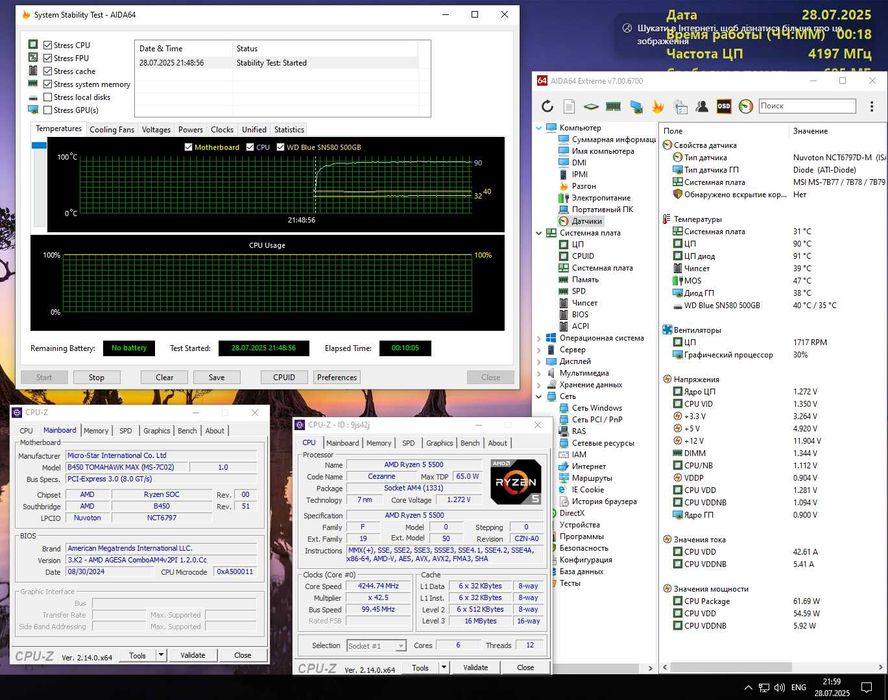Open the SPD item in AIDA64 tree

pyautogui.click(x=578, y=291)
